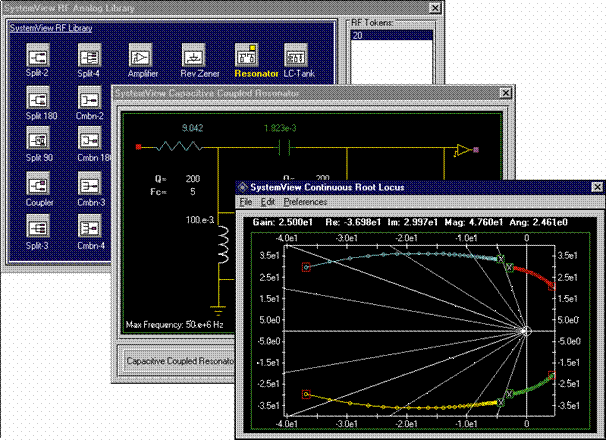606x440 pixels.
Task: Click the ground symbol in schematic
Action: click(218, 310)
